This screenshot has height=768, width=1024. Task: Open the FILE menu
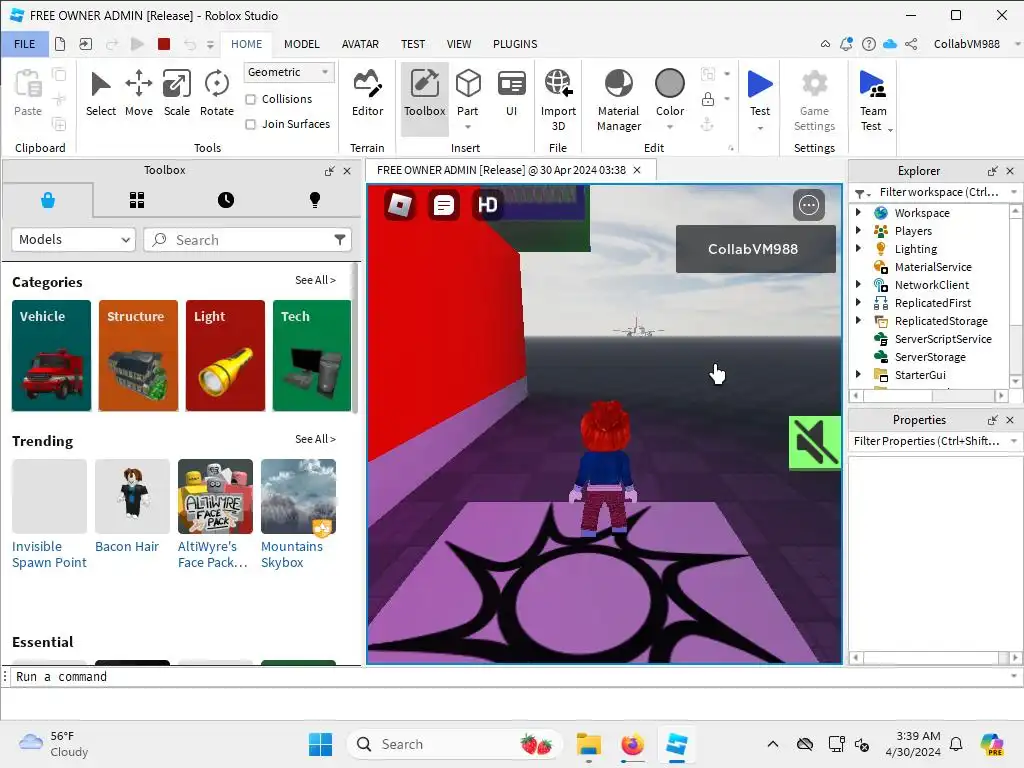click(x=25, y=44)
